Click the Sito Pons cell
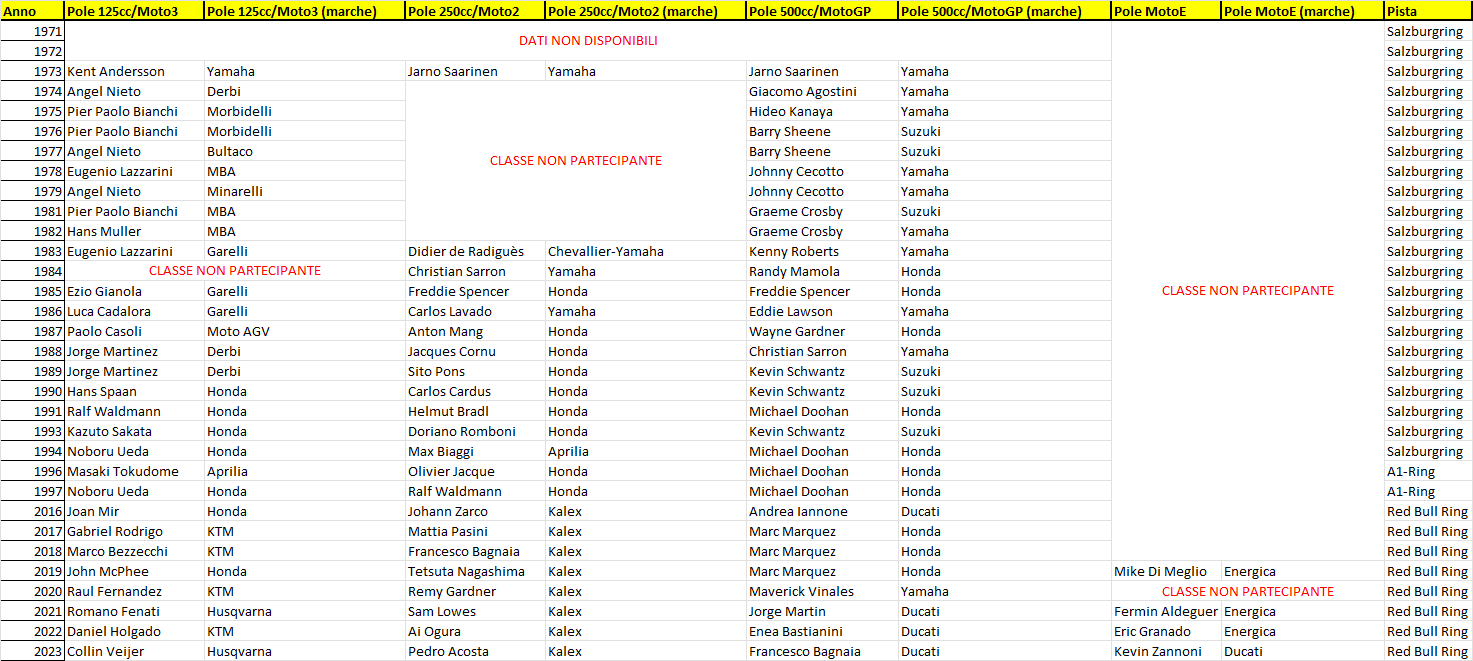This screenshot has height=661, width=1473. pos(475,371)
